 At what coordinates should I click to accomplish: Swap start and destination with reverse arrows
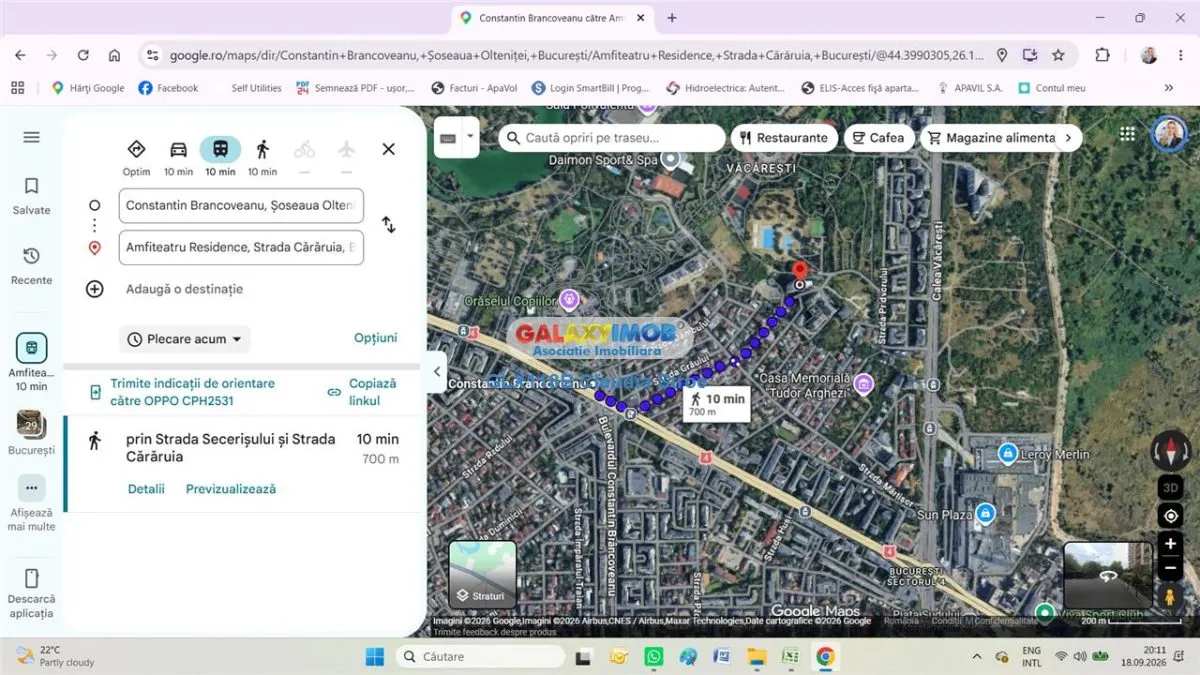pyautogui.click(x=388, y=225)
